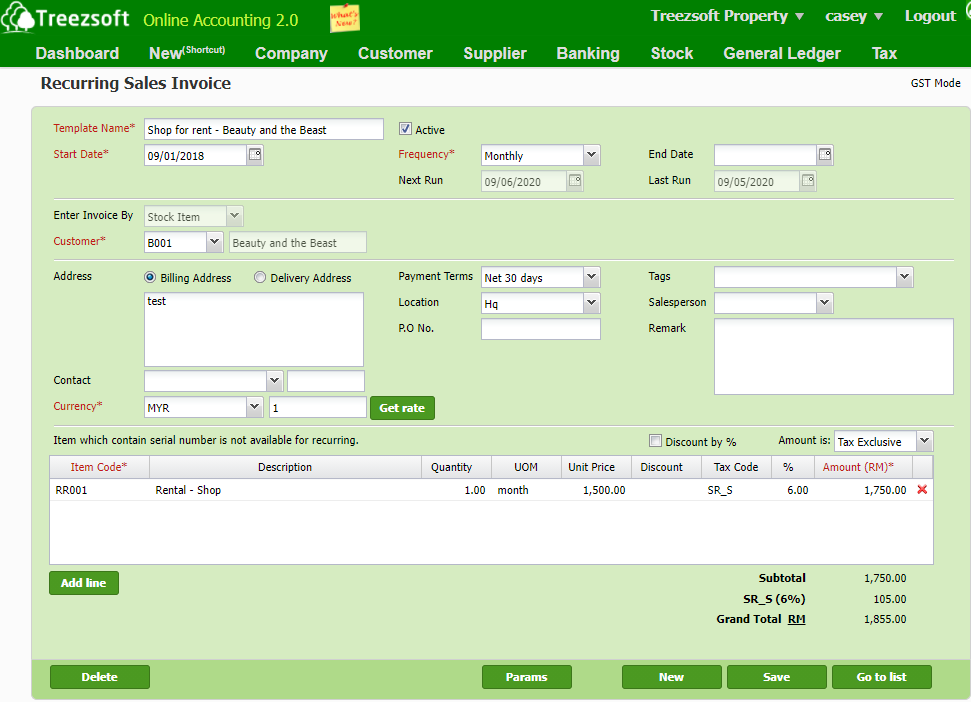Click the RM link next to Grand Total
971x702 pixels.
tap(797, 619)
